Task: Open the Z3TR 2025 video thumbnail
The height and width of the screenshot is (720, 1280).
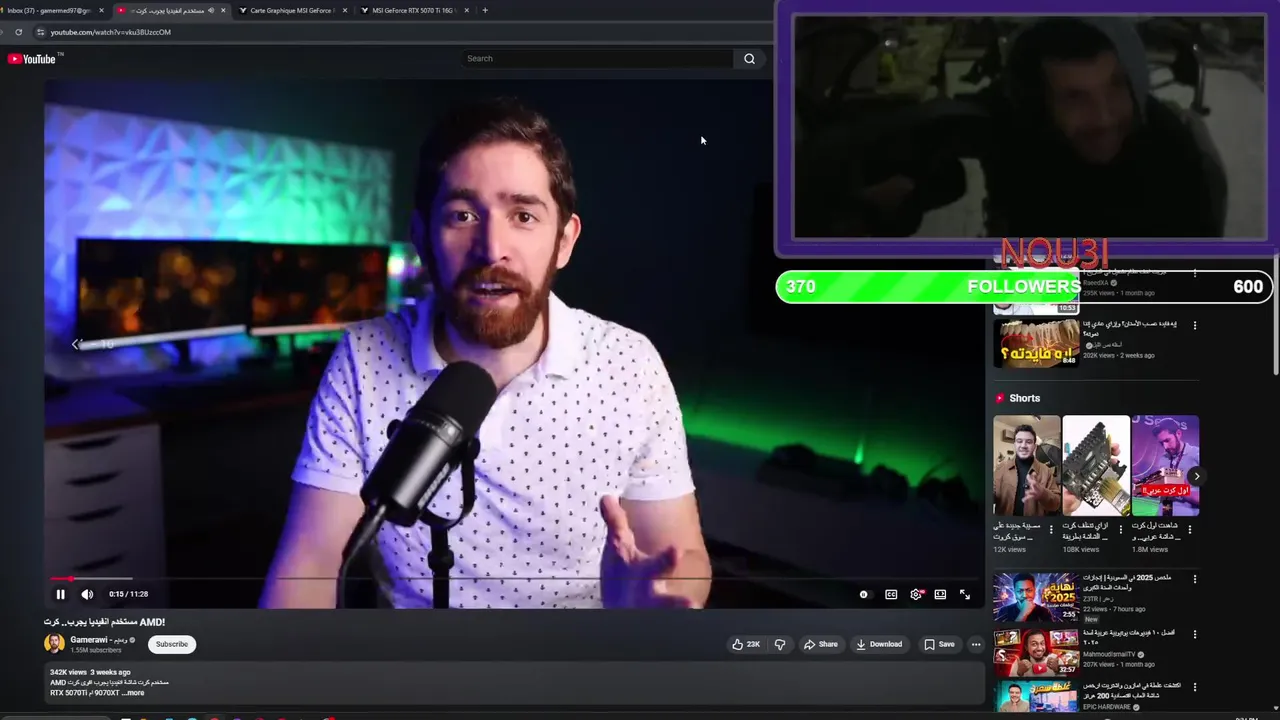Action: (x=1036, y=597)
